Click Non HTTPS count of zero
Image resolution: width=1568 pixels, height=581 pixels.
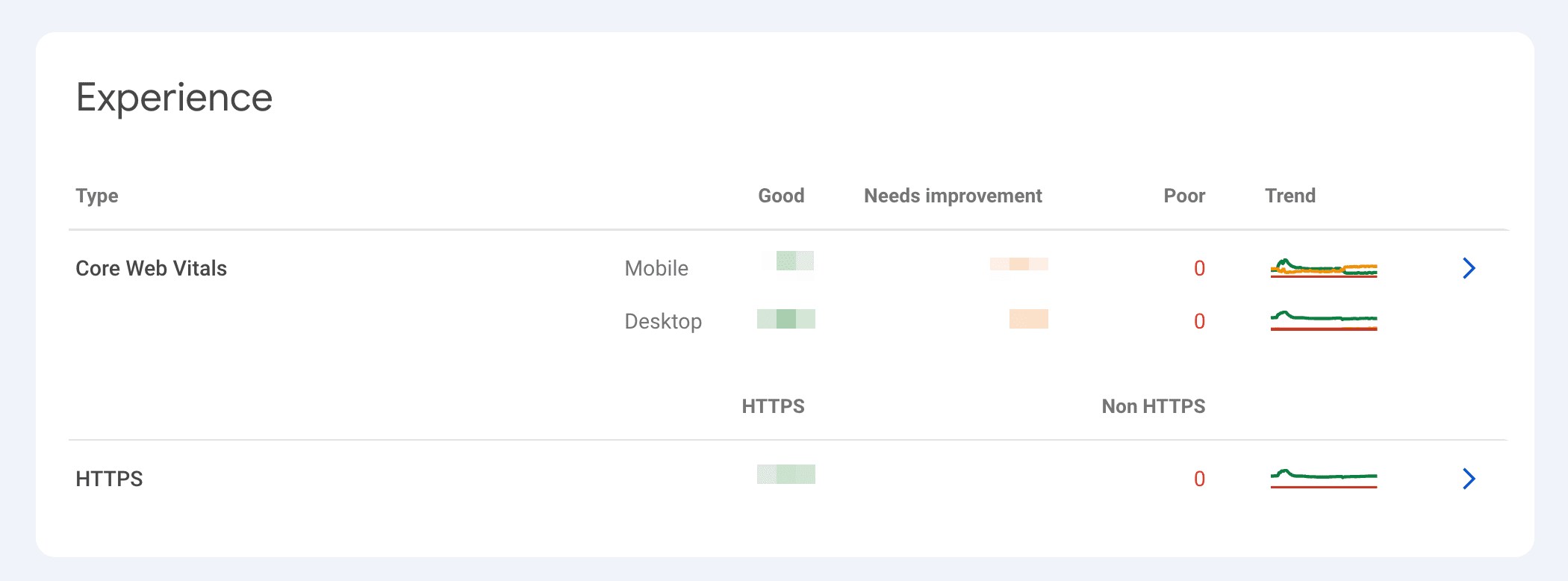[1199, 479]
